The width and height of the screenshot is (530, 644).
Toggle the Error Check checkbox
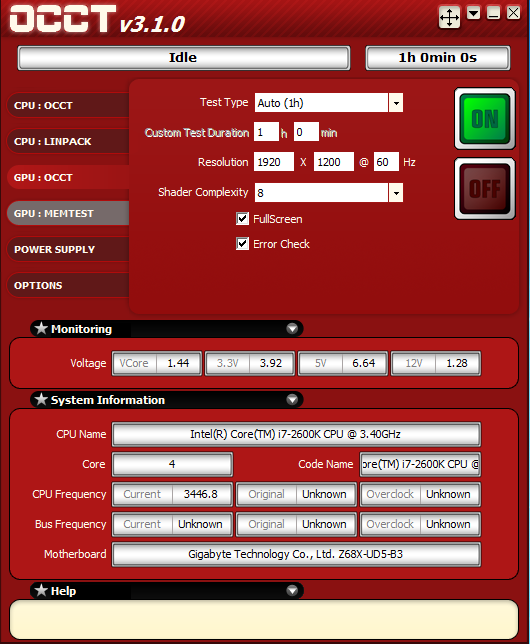point(242,244)
